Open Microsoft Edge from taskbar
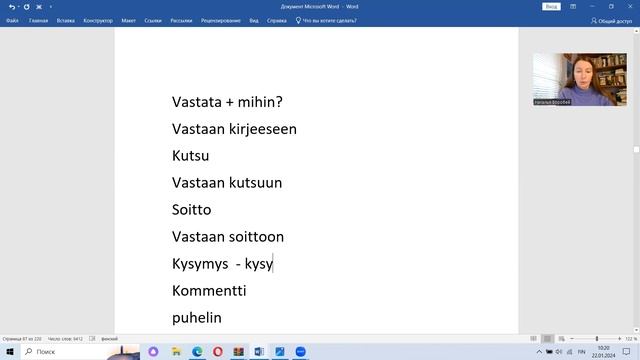This screenshot has width=640, height=360. click(x=197, y=351)
